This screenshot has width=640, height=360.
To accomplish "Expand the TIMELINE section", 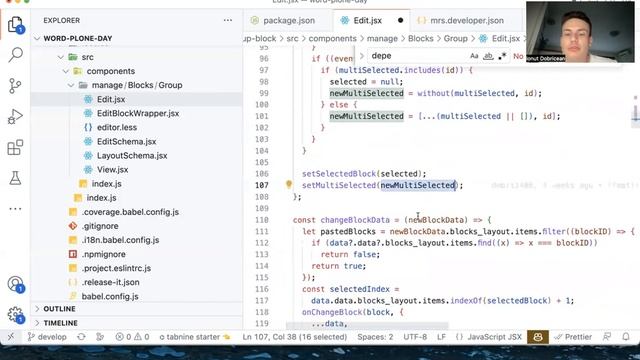I will tap(137, 323).
